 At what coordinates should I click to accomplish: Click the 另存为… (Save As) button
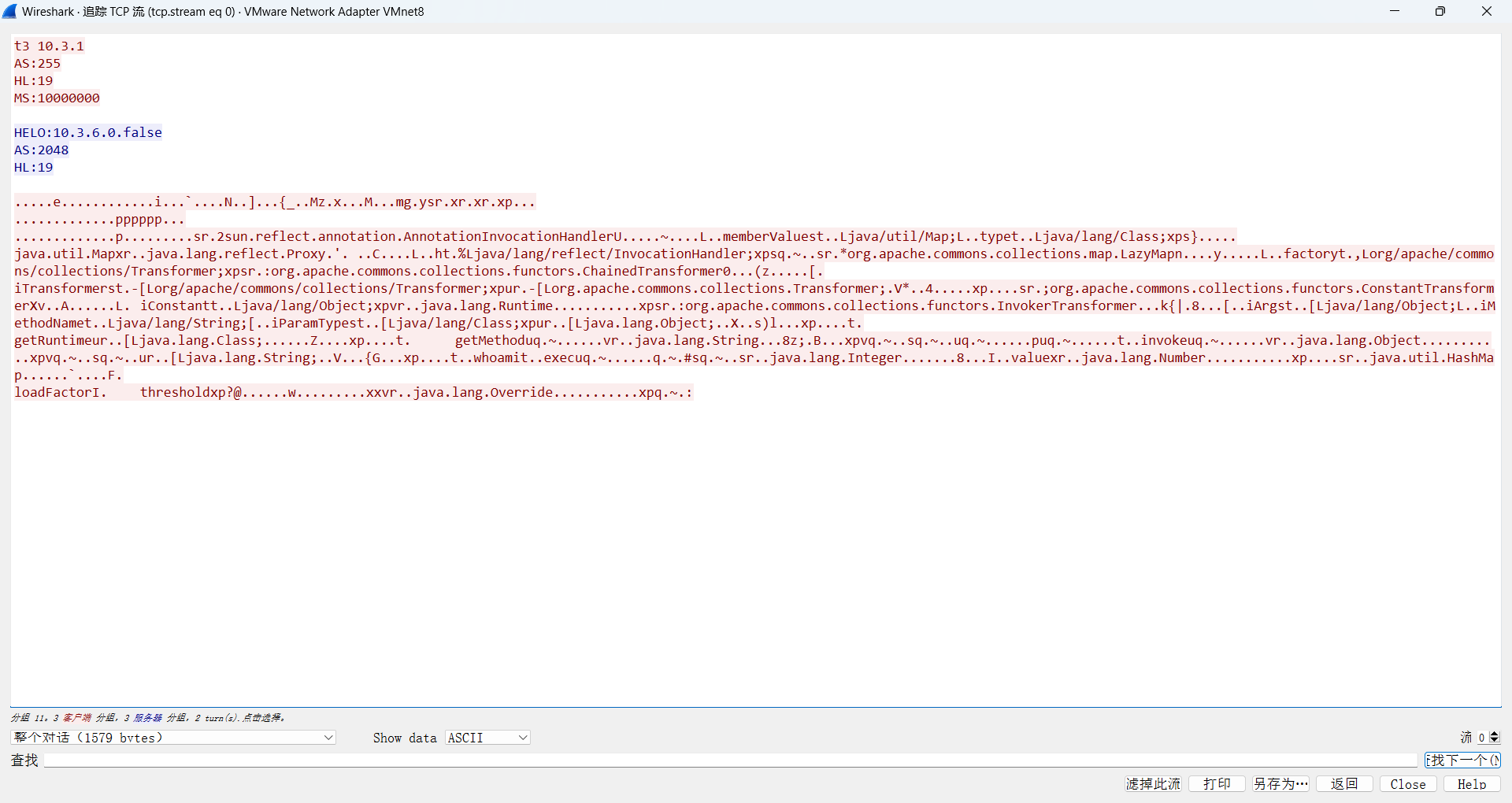click(1280, 784)
